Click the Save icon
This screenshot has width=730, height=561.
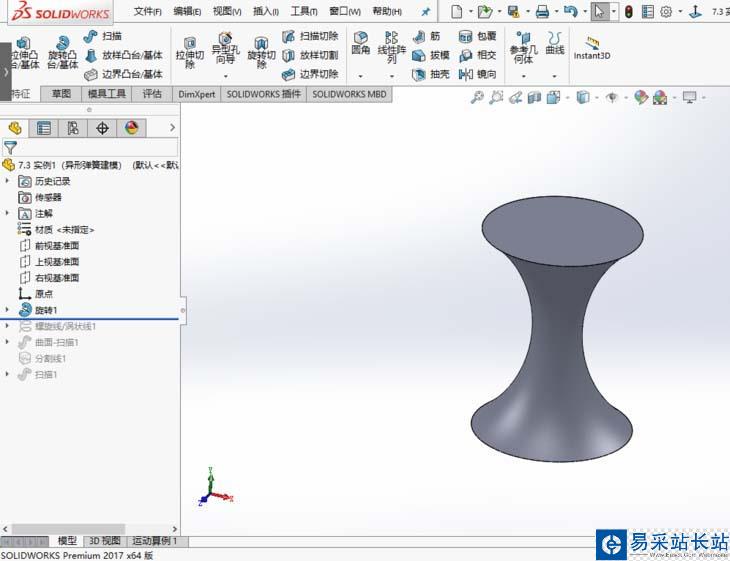(x=514, y=11)
